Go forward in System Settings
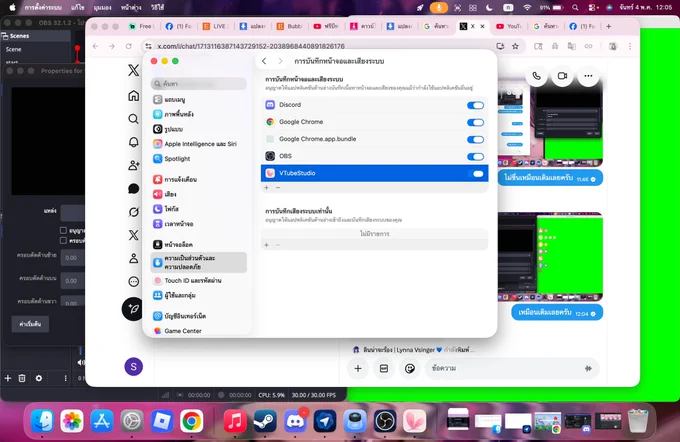 (x=280, y=61)
